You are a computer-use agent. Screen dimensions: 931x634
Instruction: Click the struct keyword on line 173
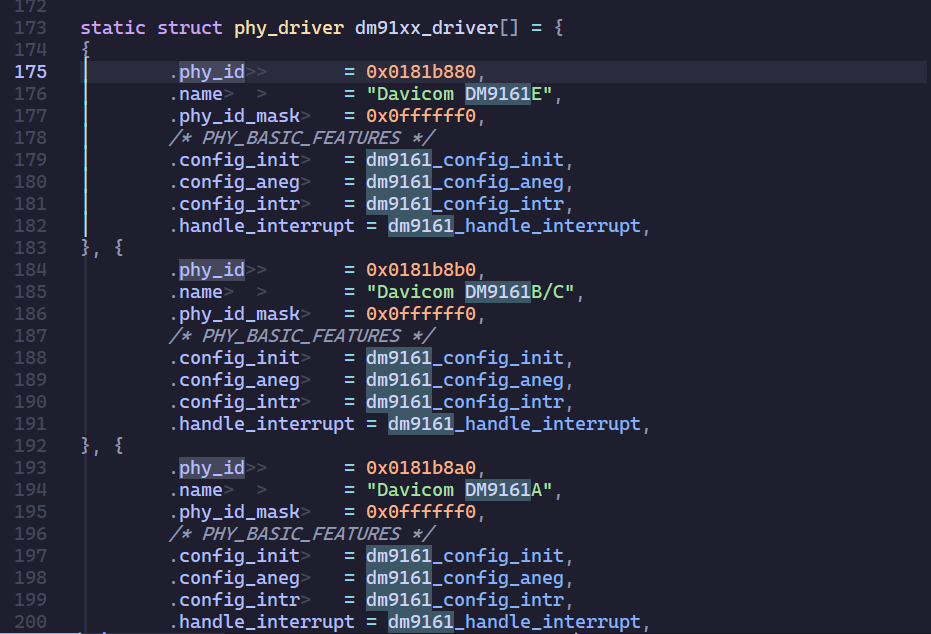[189, 28]
